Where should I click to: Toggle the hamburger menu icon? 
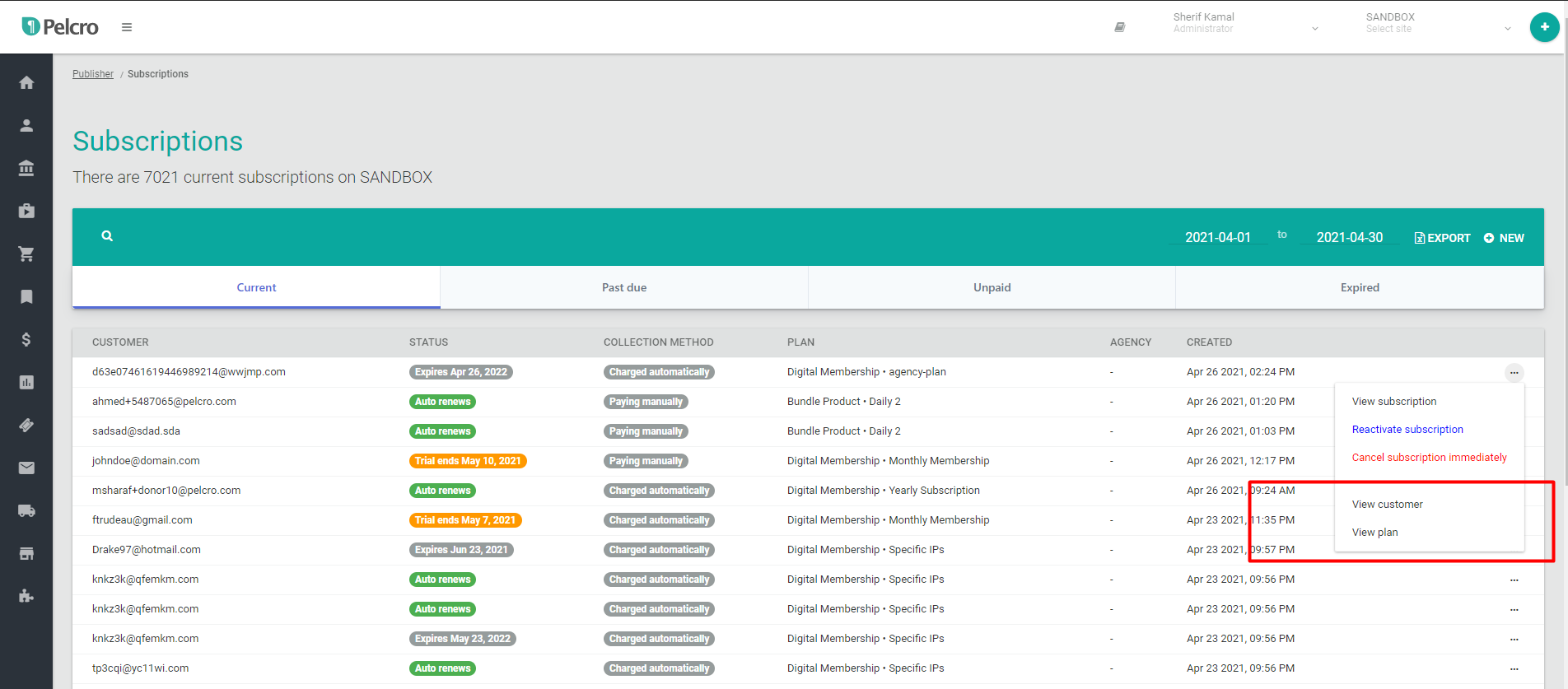click(x=127, y=27)
